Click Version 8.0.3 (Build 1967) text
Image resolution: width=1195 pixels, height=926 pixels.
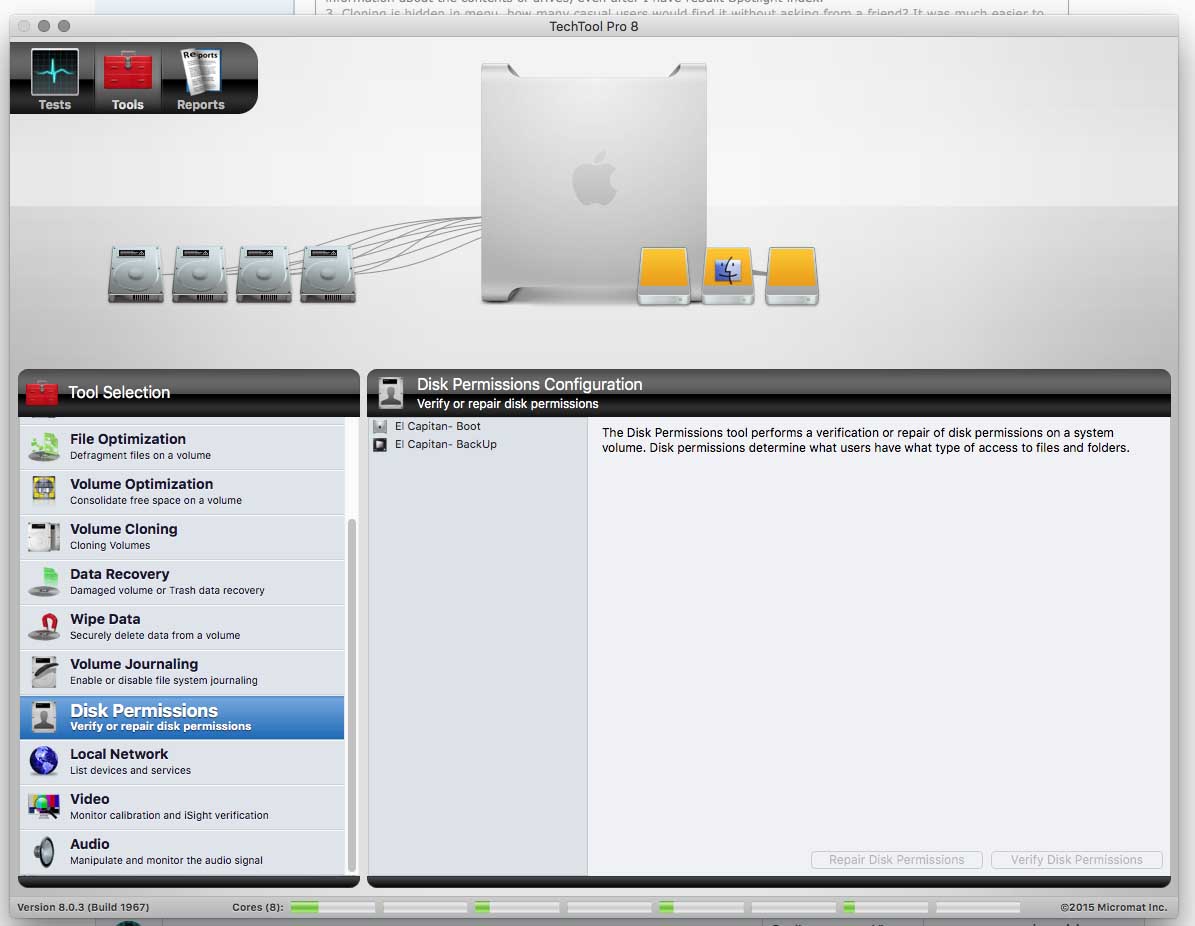coord(83,907)
